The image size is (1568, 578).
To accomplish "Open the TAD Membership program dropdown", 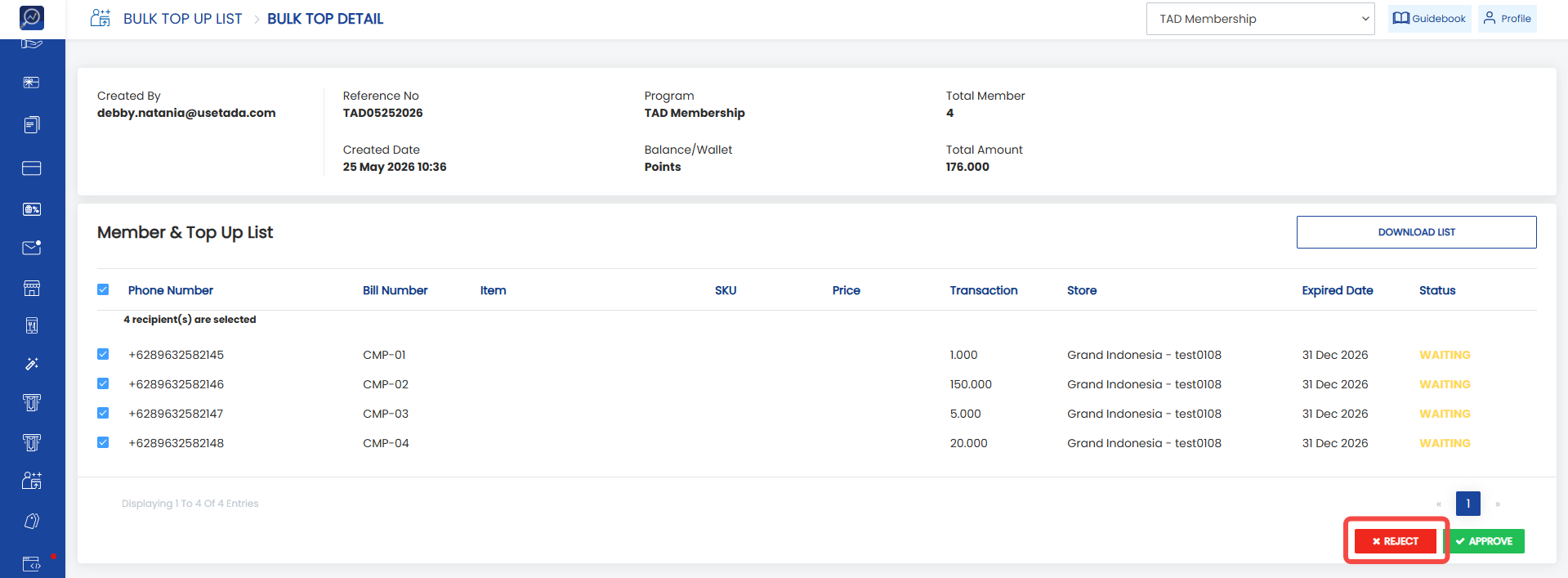I will click(1261, 19).
